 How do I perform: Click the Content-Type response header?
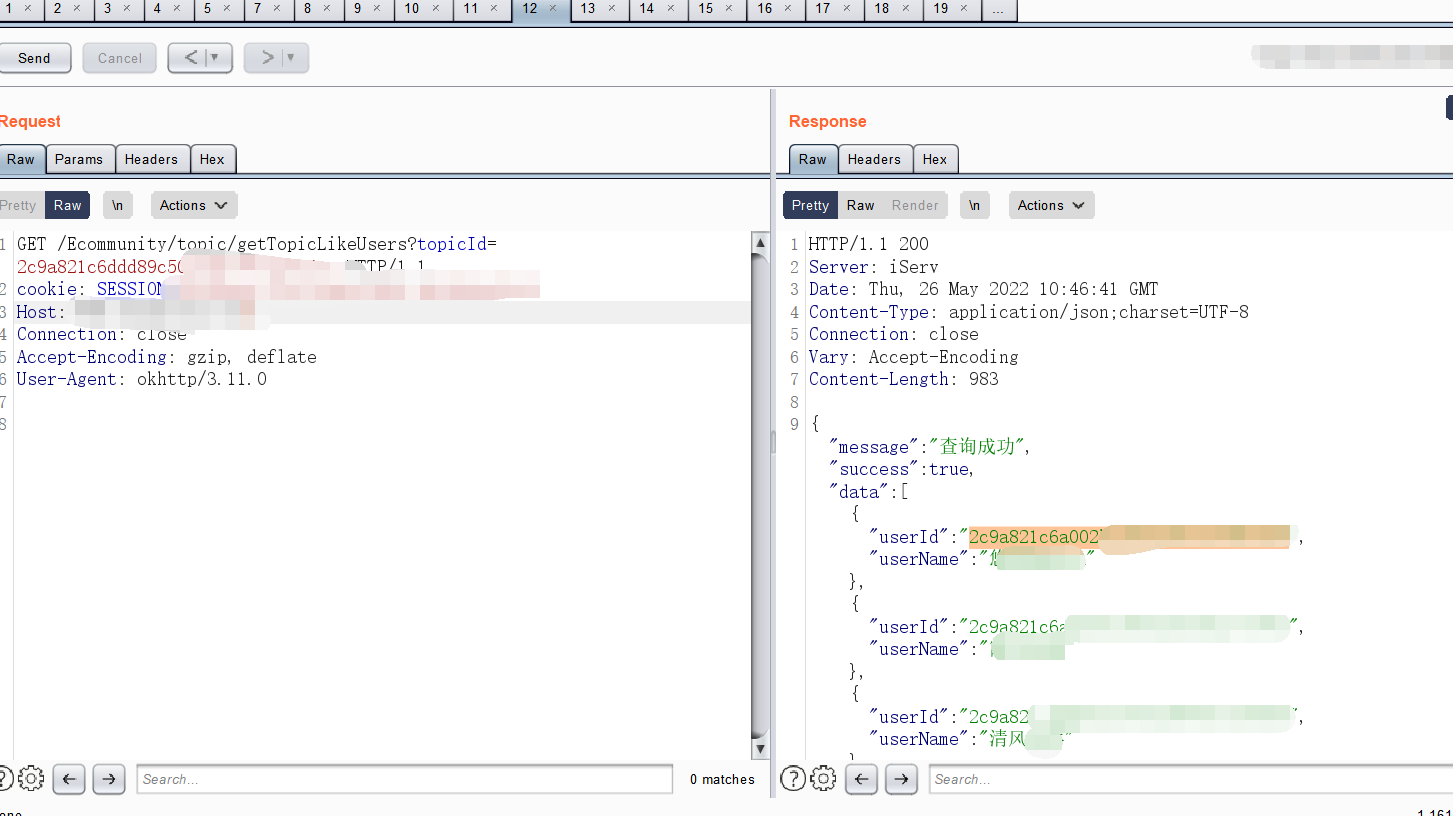[1029, 312]
